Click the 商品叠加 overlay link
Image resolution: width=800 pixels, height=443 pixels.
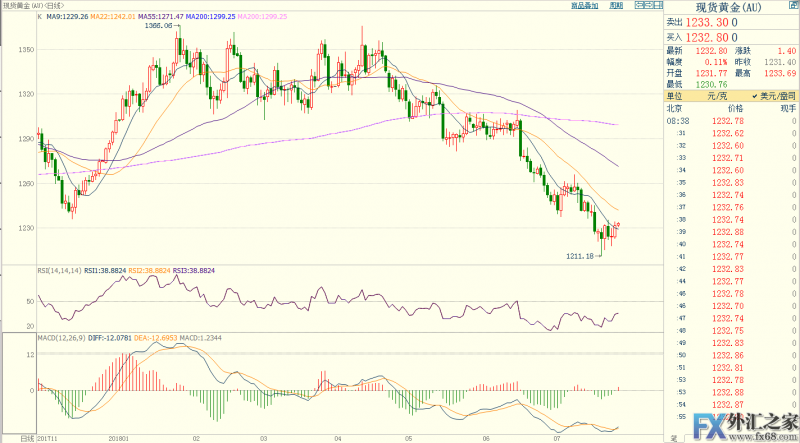coord(584,6)
